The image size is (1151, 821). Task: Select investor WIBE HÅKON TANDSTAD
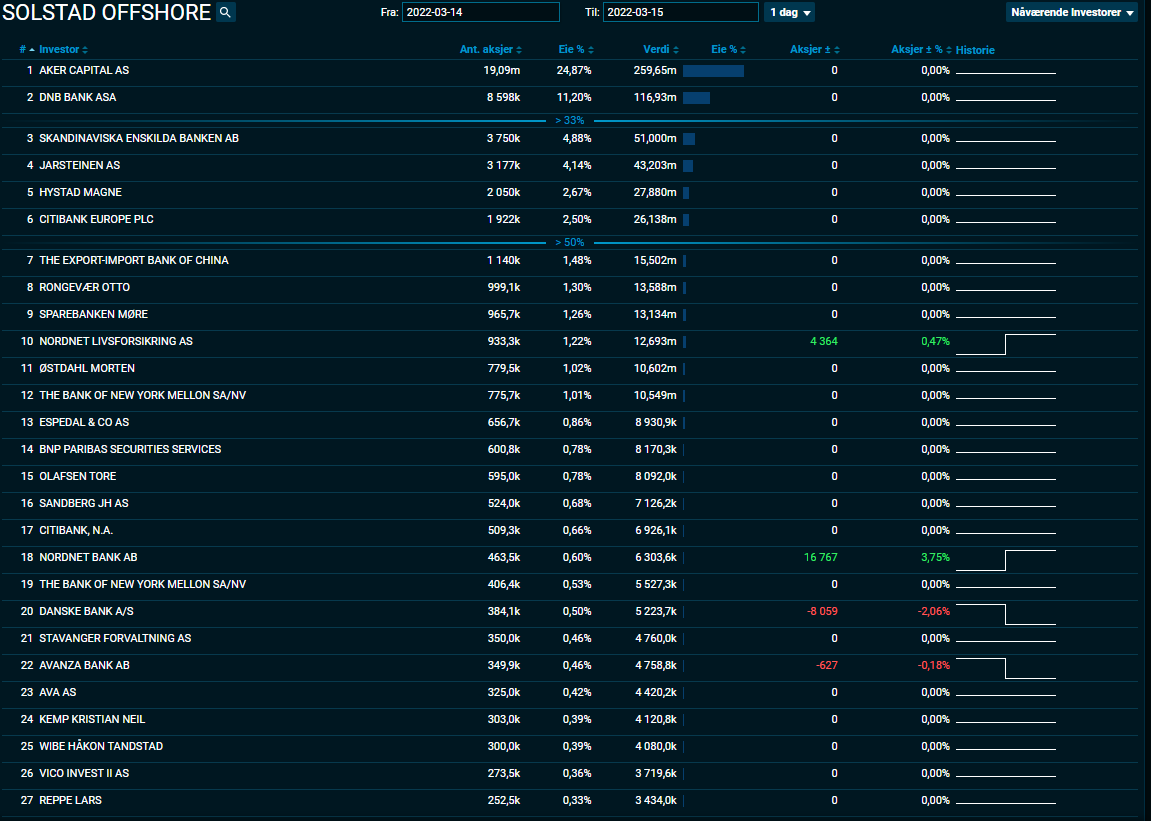pyautogui.click(x=101, y=746)
